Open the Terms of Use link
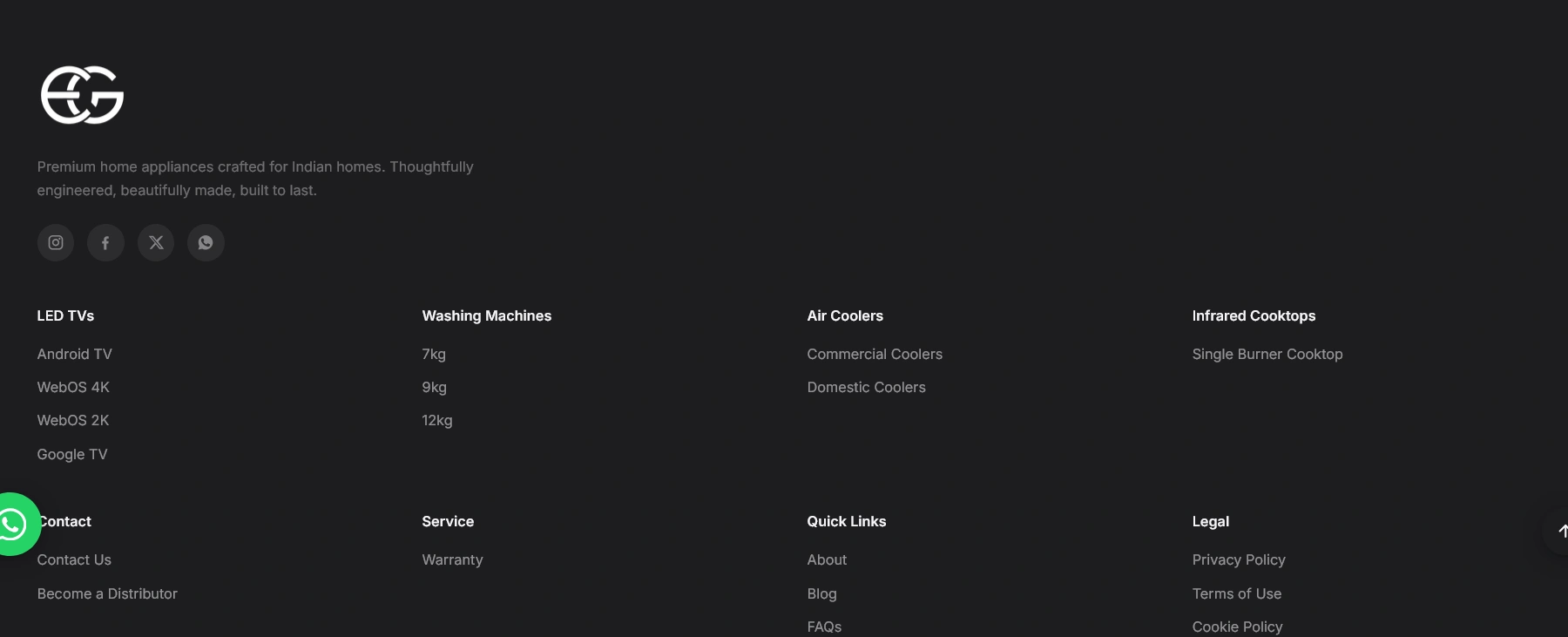This screenshot has width=1568, height=637. click(x=1237, y=593)
